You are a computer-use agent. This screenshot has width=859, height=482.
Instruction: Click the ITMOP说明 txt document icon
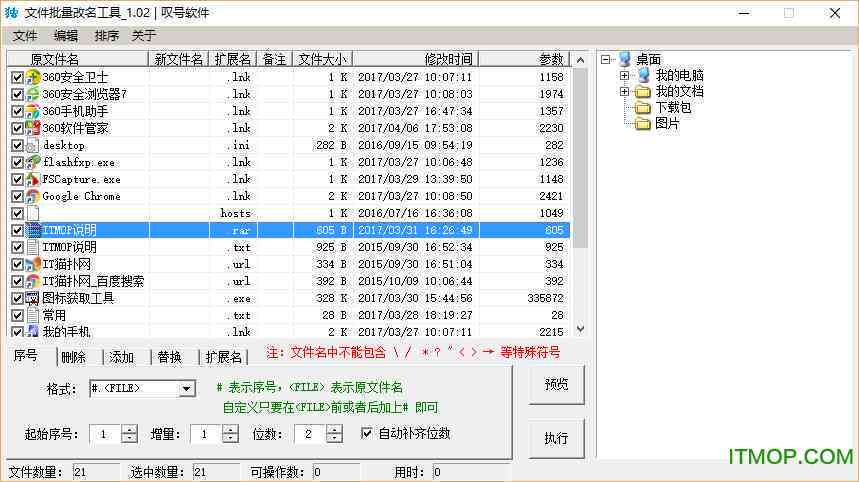33,247
